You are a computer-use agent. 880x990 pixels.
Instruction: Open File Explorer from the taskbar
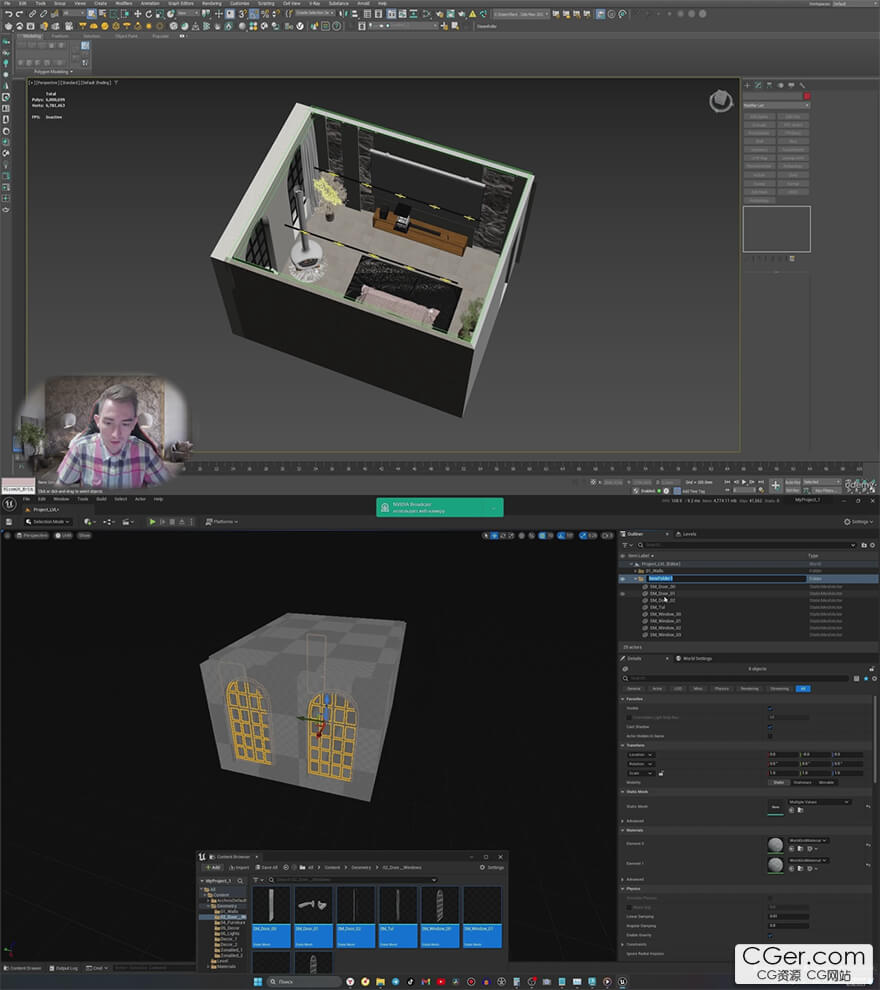(x=380, y=982)
